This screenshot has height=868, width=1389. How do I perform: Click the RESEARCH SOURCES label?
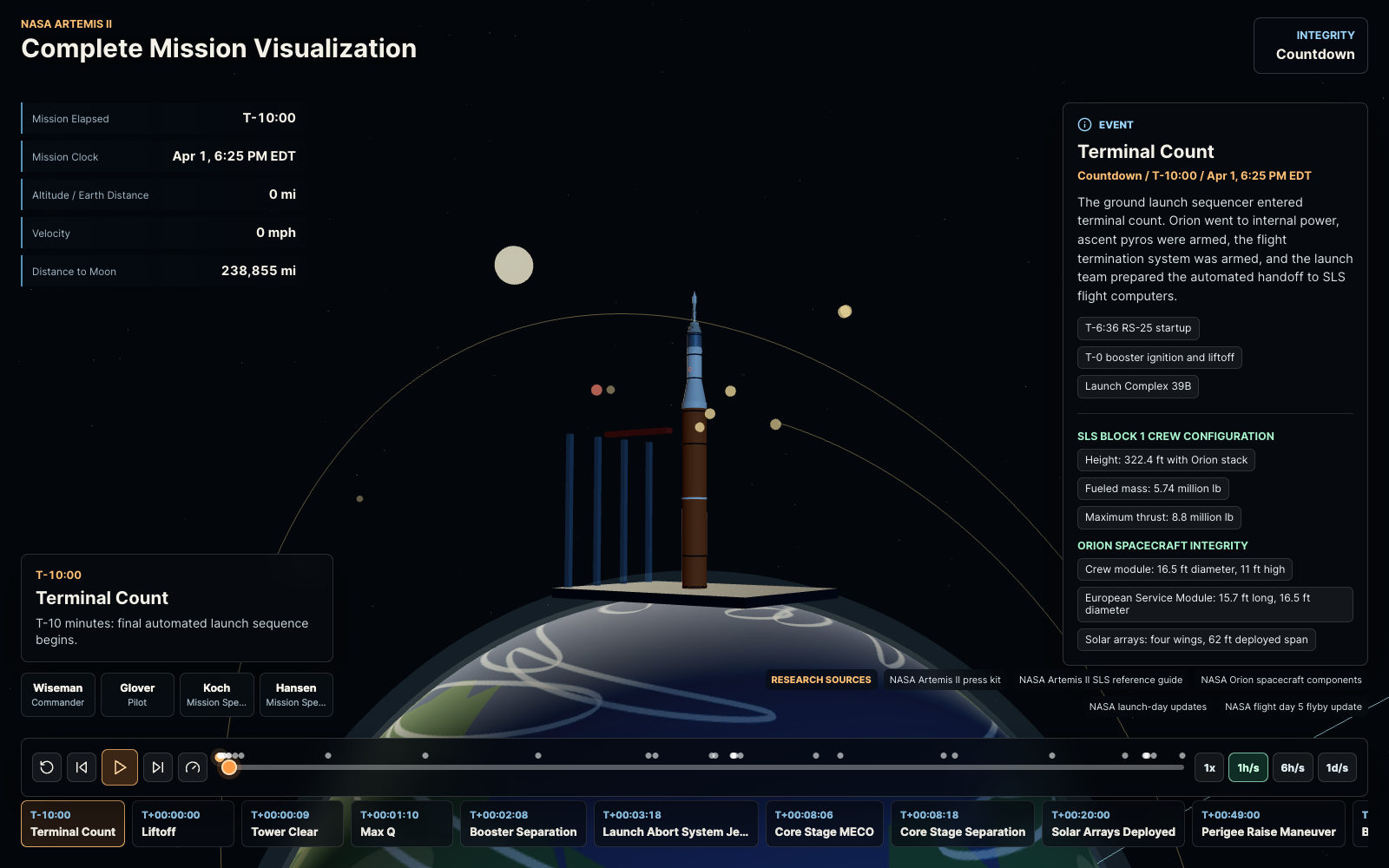[820, 680]
